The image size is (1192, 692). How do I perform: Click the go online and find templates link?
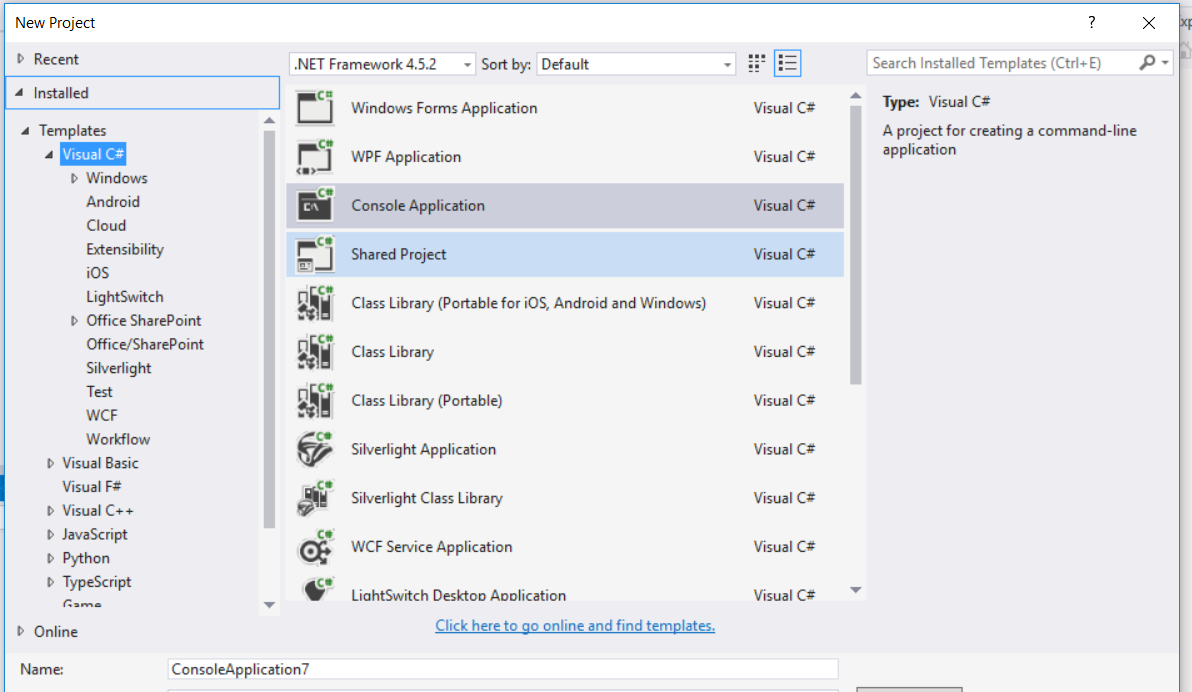(x=574, y=625)
